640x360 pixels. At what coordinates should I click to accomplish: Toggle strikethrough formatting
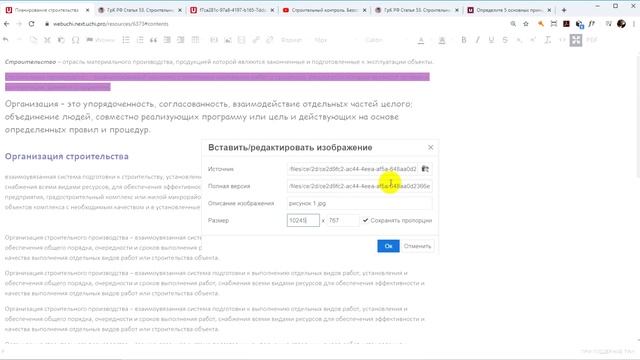505,40
